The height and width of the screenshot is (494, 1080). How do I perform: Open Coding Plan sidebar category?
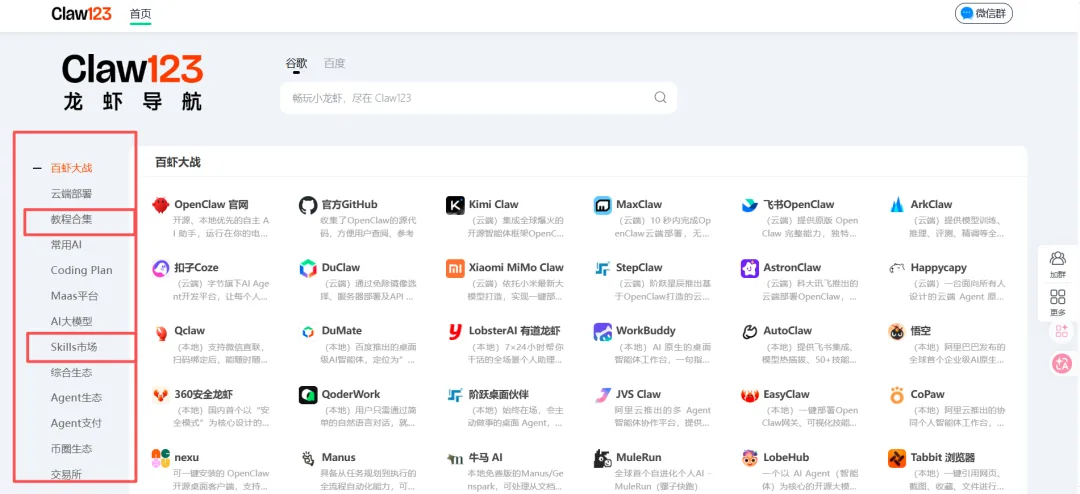(81, 270)
